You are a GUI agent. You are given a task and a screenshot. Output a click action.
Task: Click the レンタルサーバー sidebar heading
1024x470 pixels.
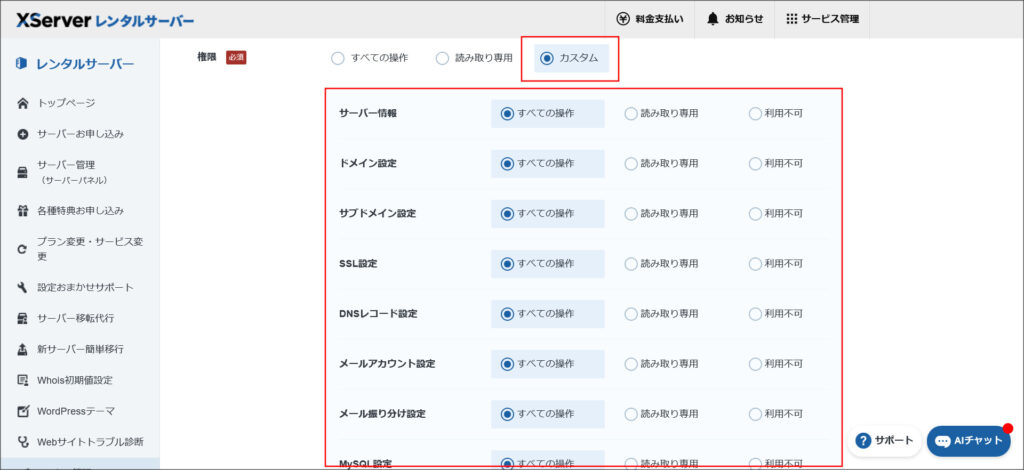tap(85, 64)
